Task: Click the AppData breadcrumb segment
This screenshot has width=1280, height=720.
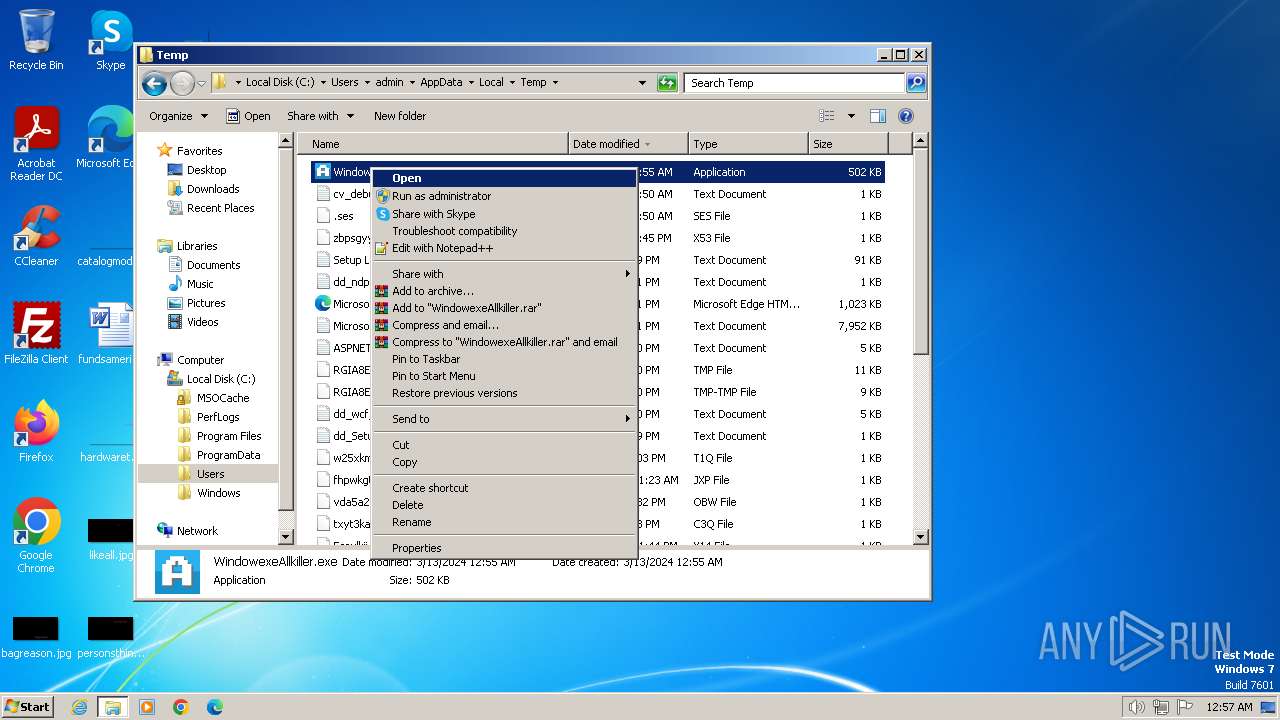Action: (x=441, y=83)
